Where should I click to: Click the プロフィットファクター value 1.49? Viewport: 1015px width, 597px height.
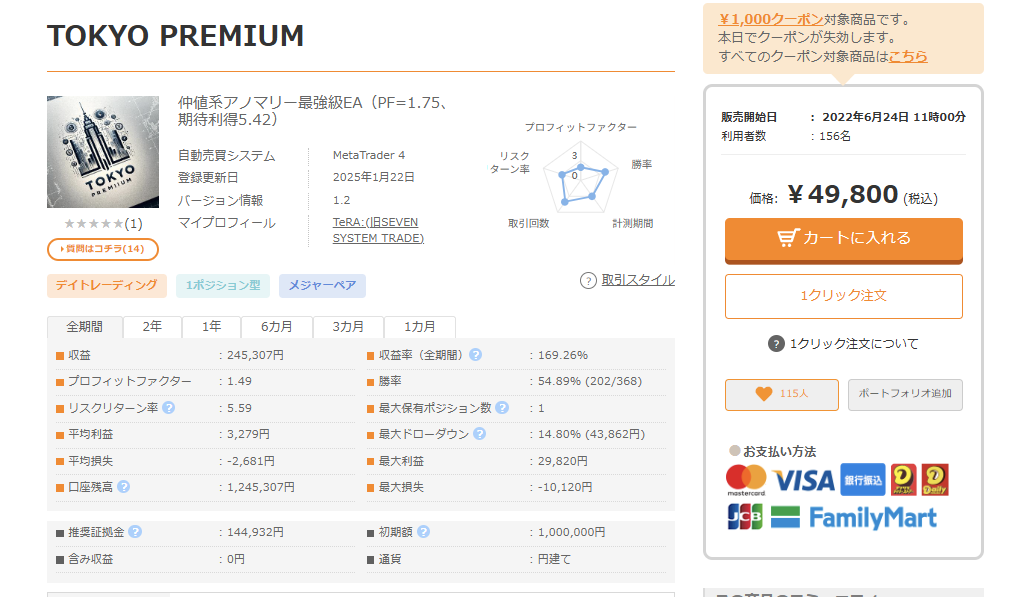(240, 381)
